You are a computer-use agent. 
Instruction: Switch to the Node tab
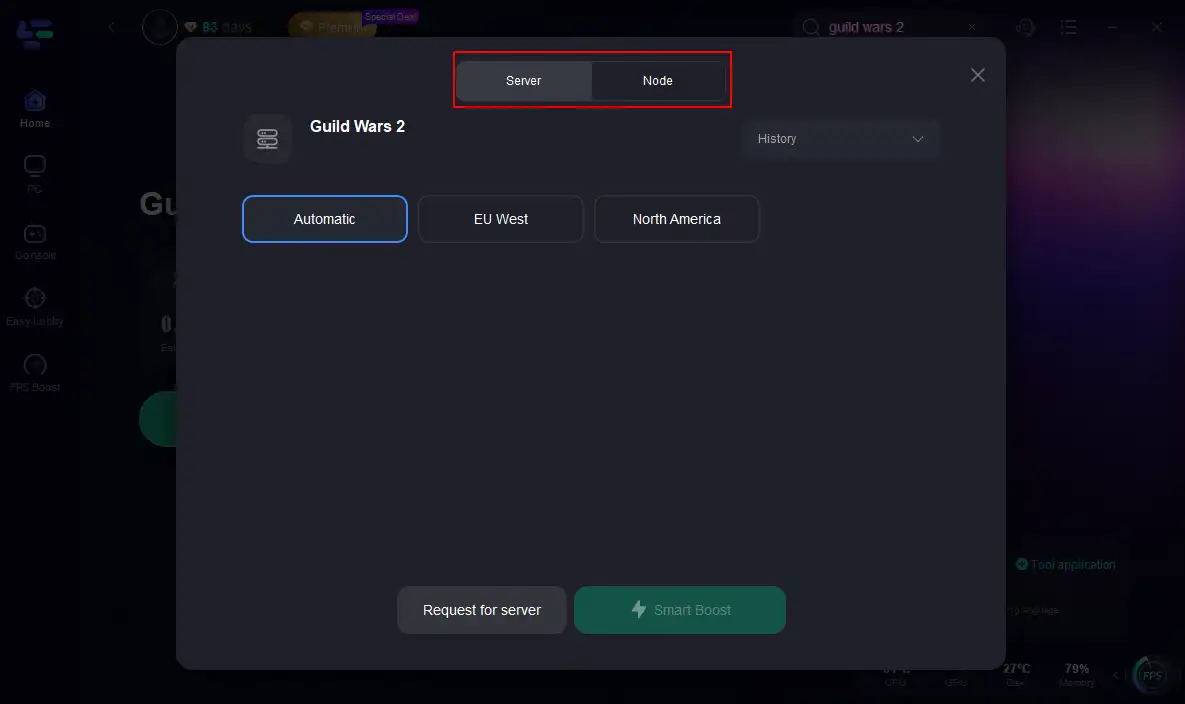[x=657, y=81]
